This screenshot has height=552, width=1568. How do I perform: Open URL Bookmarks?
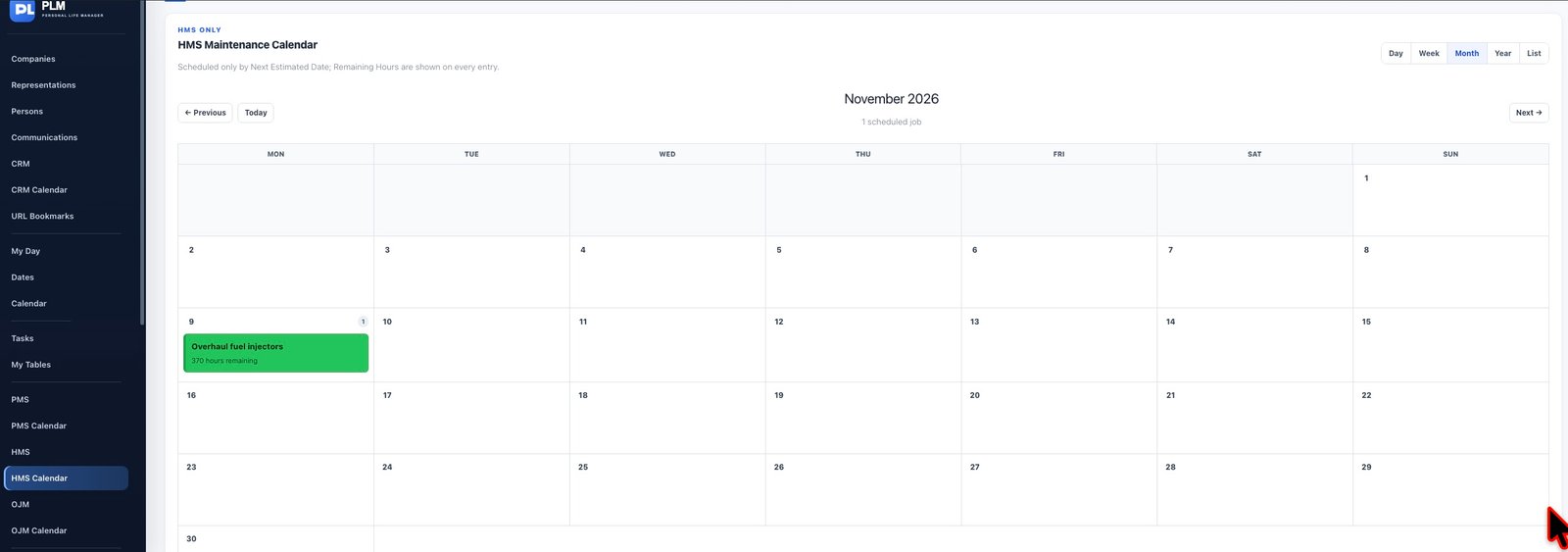42,216
